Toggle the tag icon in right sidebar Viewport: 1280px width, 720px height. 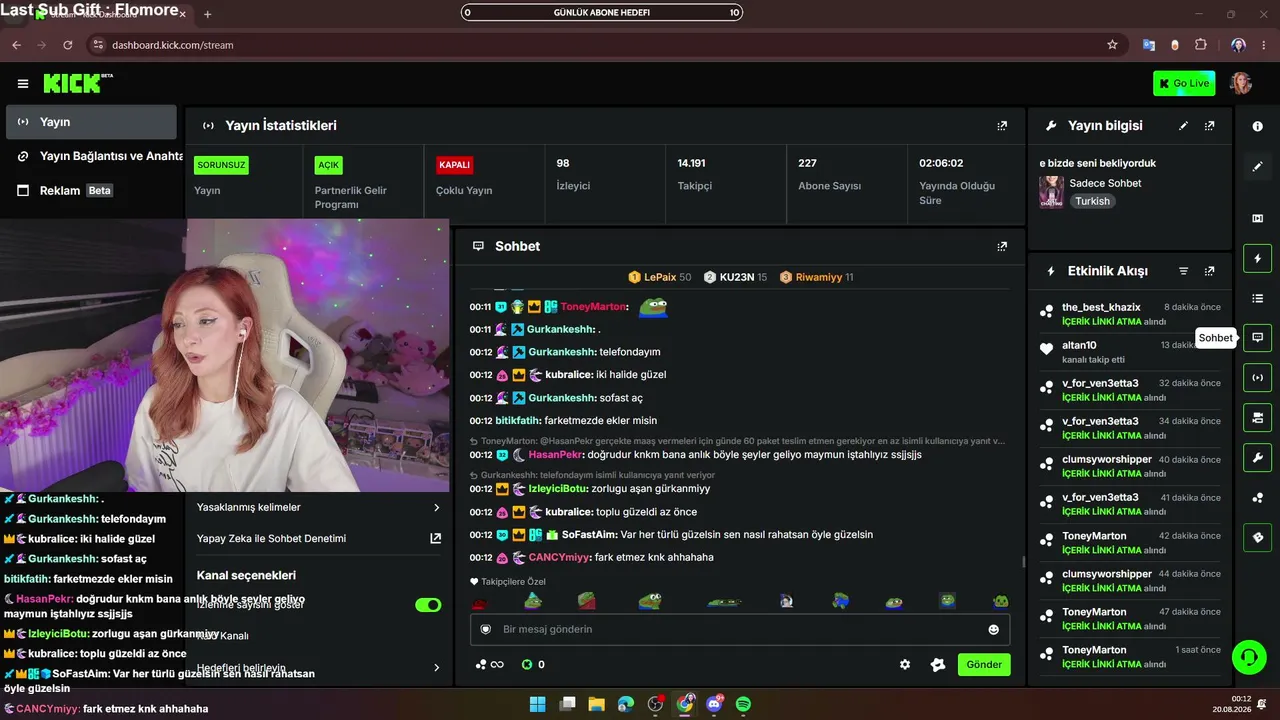pyautogui.click(x=1258, y=538)
